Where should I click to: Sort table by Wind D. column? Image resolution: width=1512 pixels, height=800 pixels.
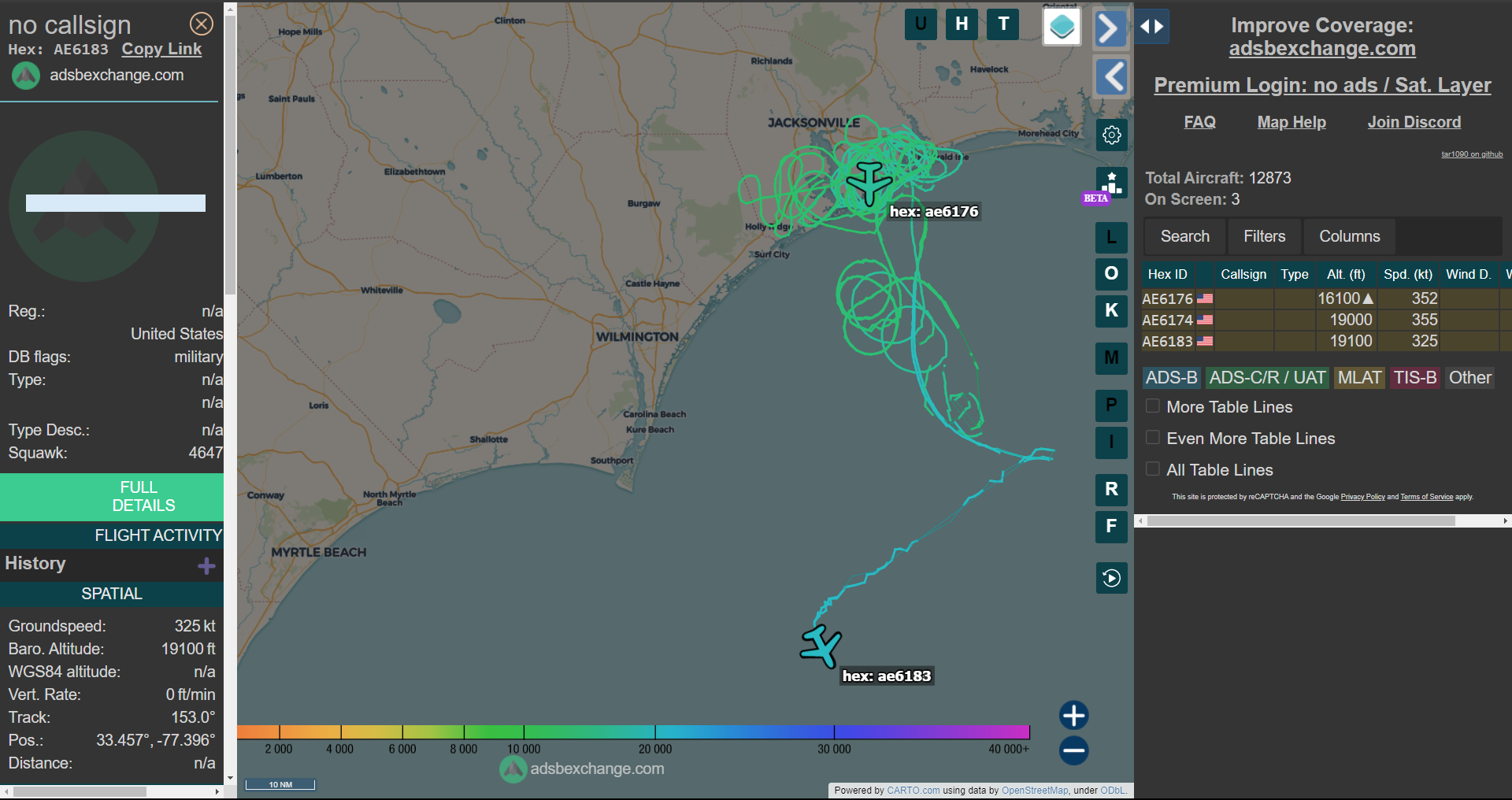pos(1469,274)
